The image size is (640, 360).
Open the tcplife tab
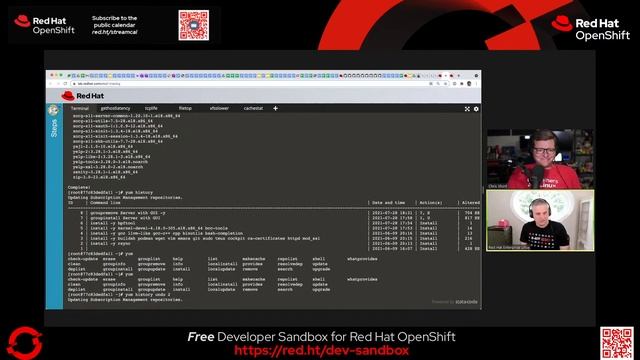coord(151,108)
